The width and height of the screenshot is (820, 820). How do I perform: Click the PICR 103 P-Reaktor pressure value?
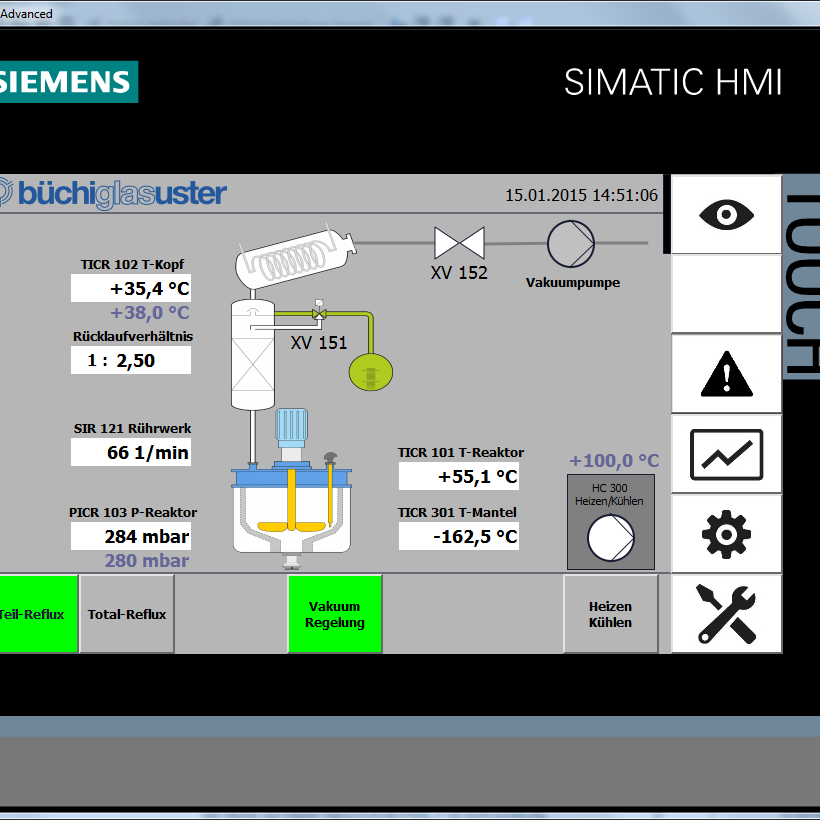131,537
